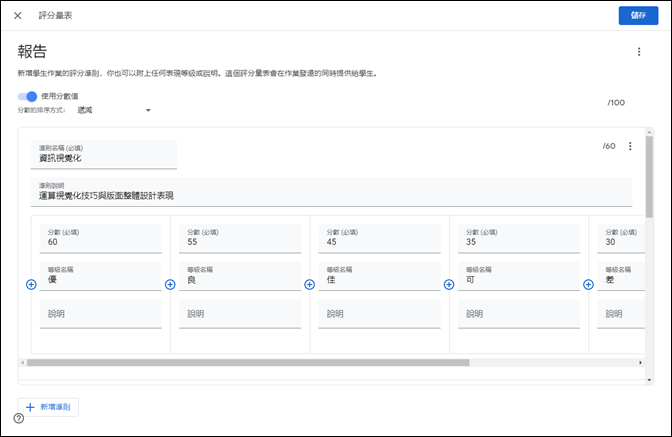Click the horizontal scrollbar thumb under the levels
672x437 pixels.
[248, 363]
